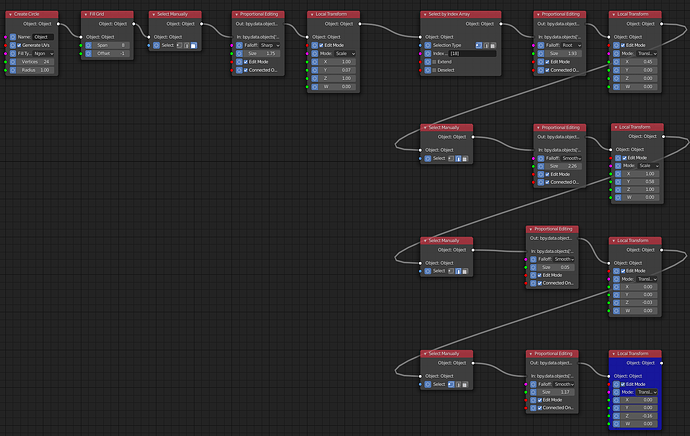
Task: Choose vertex mode in Select Manually node after Fill Grid
Action: click(x=180, y=45)
